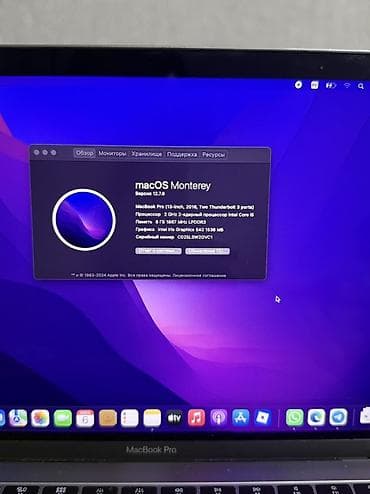Image resolution: width=370 pixels, height=494 pixels.
Task: Close the About This Mac window
Action: coord(37,152)
